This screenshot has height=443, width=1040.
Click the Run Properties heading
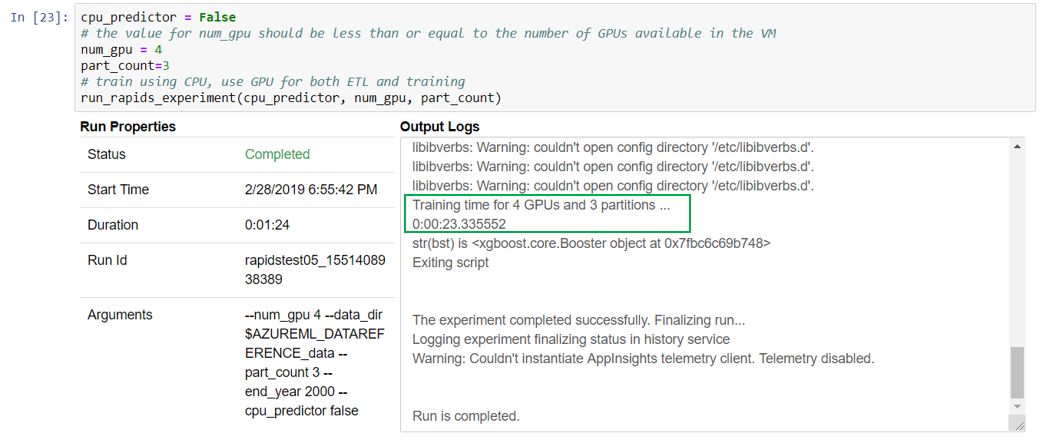pos(128,127)
